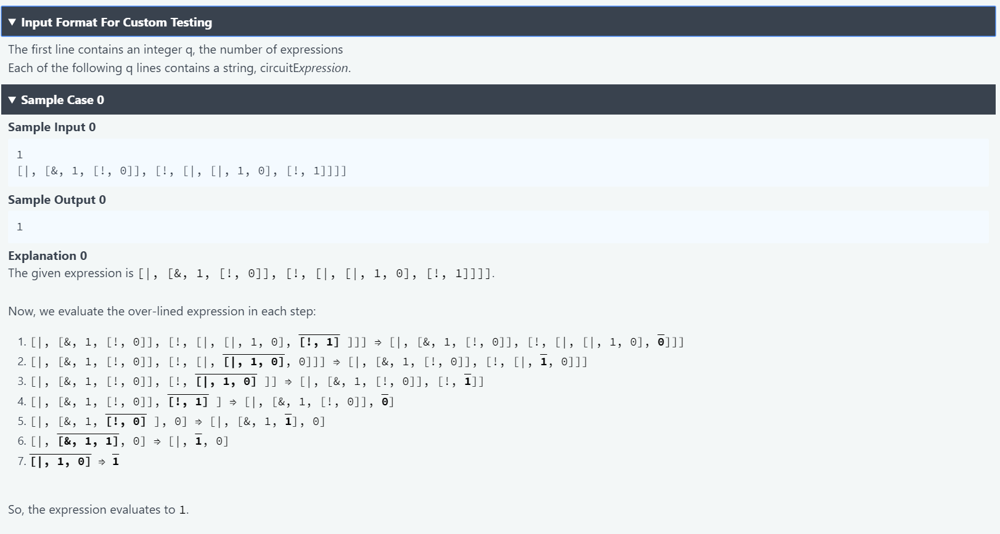This screenshot has width=1000, height=534.
Task: Click the Sample Output 0 heading
Action: (x=57, y=200)
